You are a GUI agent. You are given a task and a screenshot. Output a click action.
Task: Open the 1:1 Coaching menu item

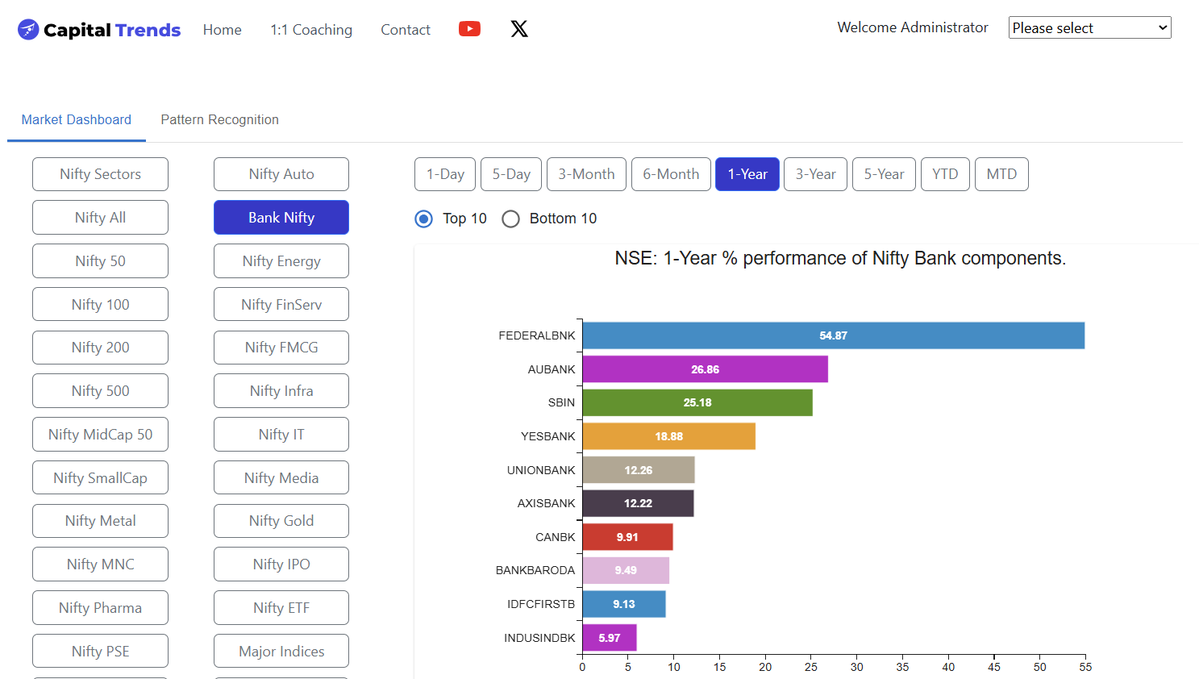tap(311, 30)
